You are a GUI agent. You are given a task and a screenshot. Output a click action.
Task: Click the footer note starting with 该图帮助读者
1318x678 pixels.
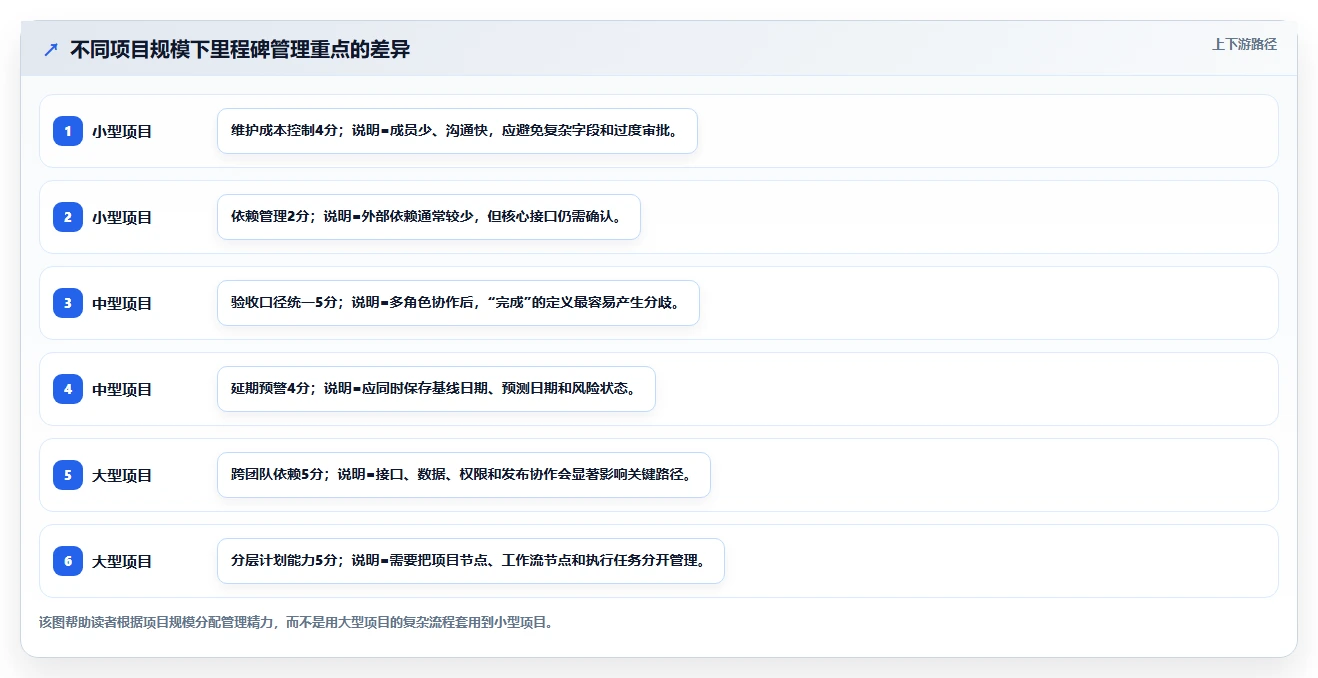296,622
